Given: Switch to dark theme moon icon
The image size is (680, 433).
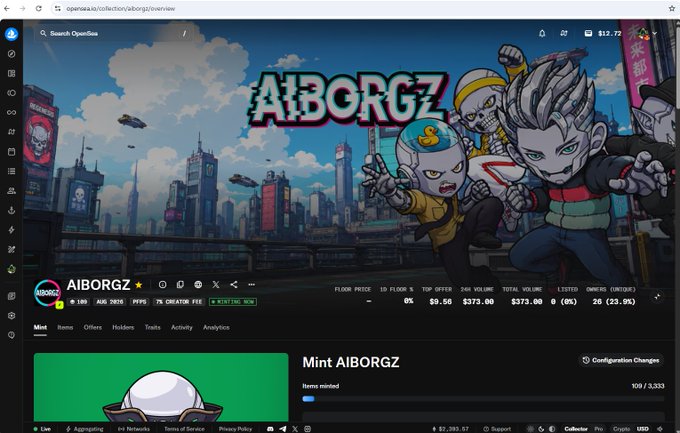Looking at the screenshot, I should 541,429.
